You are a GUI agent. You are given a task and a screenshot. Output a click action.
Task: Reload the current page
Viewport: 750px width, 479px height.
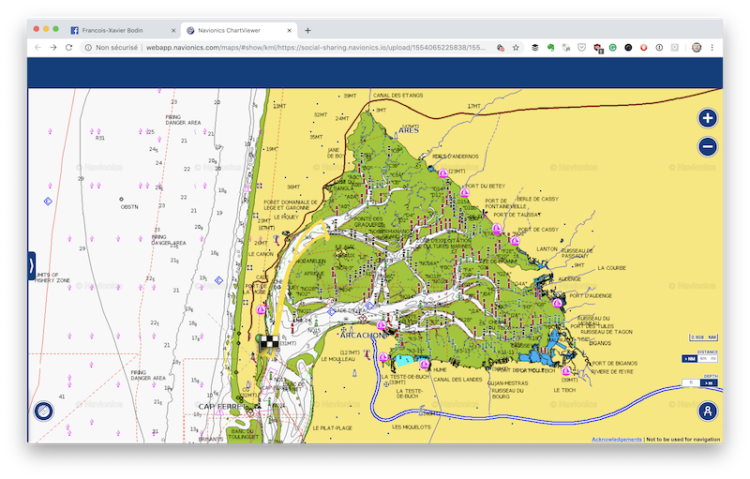pyautogui.click(x=69, y=47)
